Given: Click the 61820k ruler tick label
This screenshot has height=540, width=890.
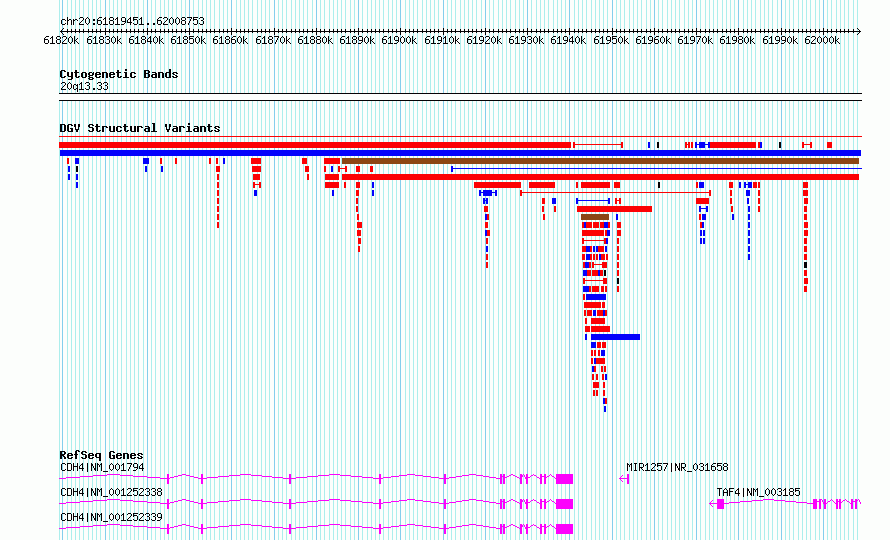Looking at the screenshot, I should [x=61, y=40].
